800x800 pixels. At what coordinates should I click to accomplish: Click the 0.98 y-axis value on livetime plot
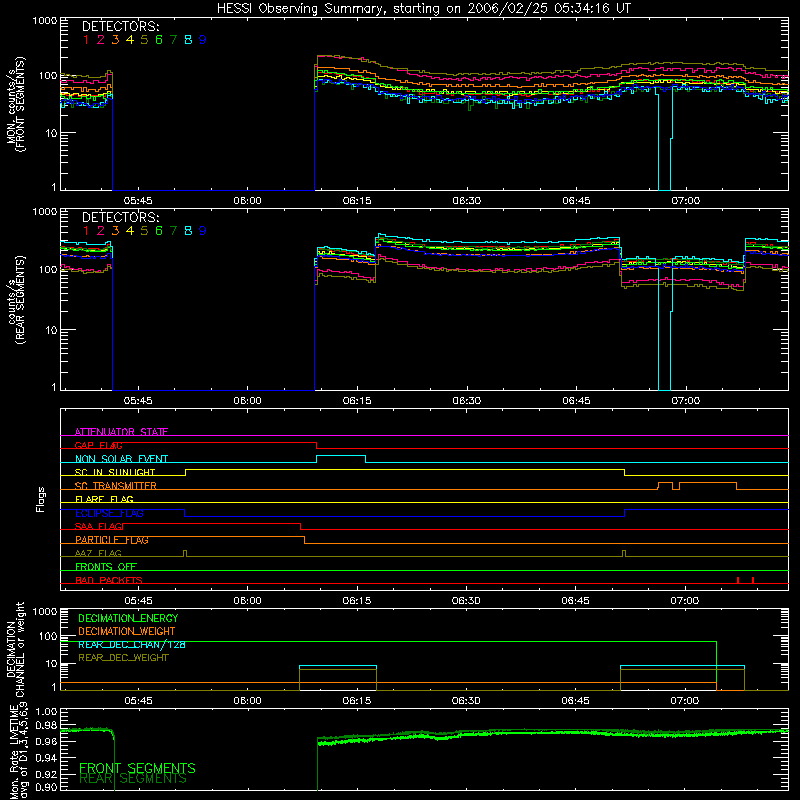click(46, 726)
